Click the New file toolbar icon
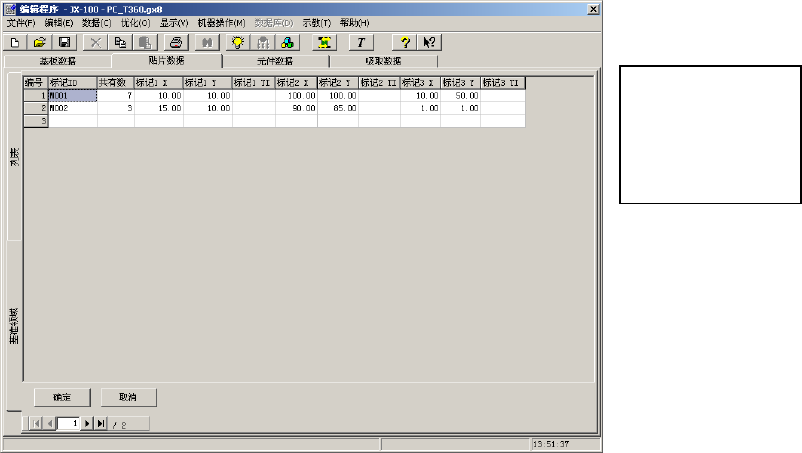Viewport: 802px width, 453px height. [15, 43]
